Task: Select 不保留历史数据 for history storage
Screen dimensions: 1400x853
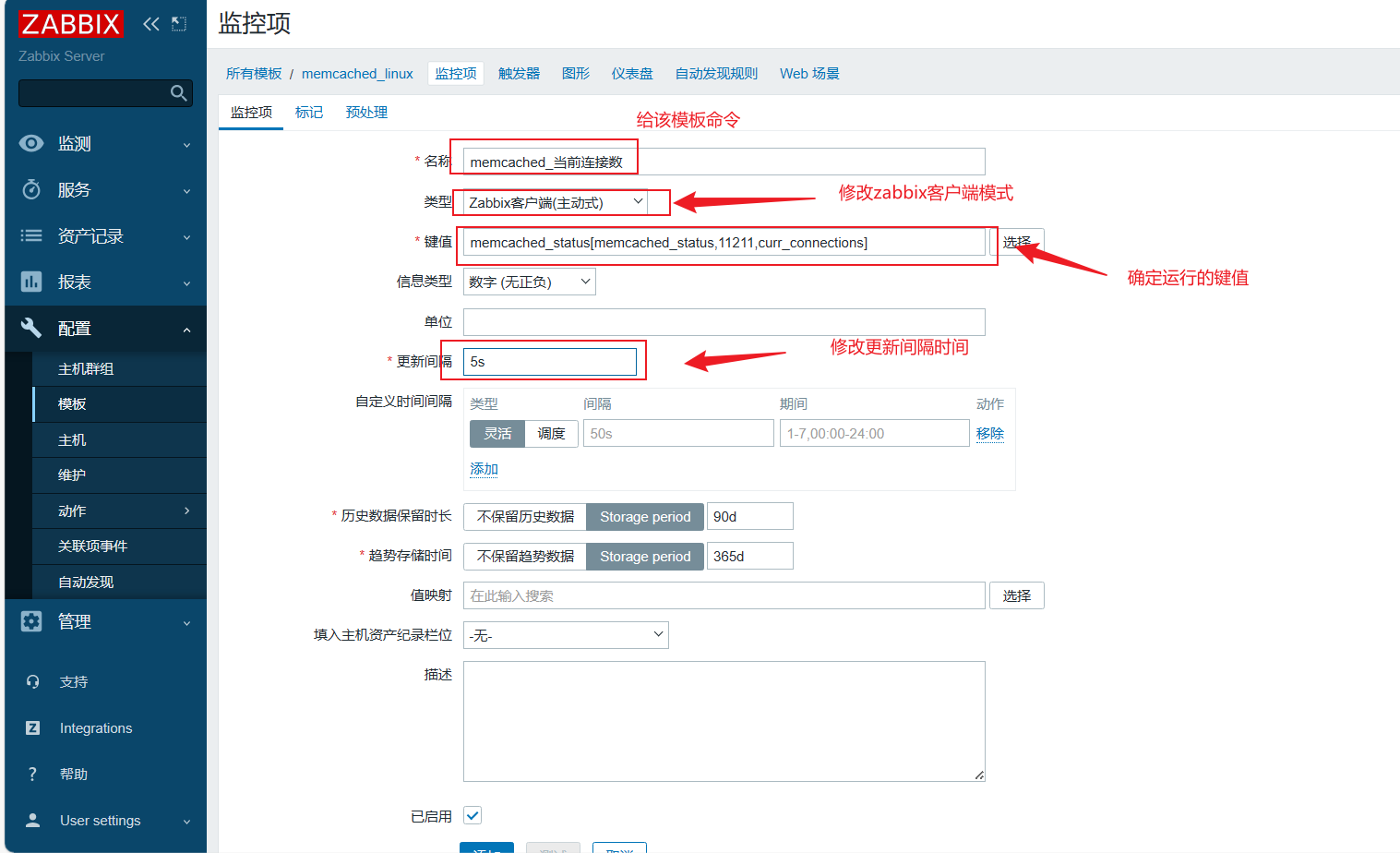Action: coord(525,516)
